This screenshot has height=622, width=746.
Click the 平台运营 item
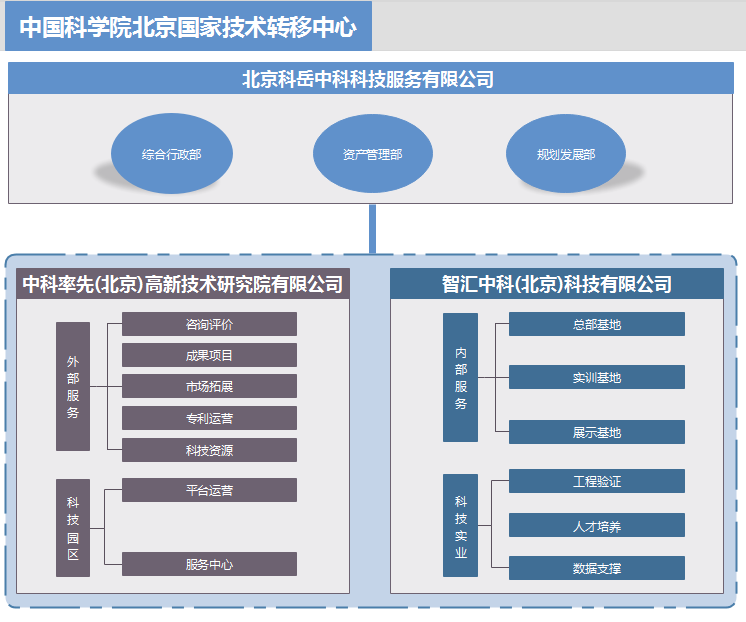[x=209, y=490]
